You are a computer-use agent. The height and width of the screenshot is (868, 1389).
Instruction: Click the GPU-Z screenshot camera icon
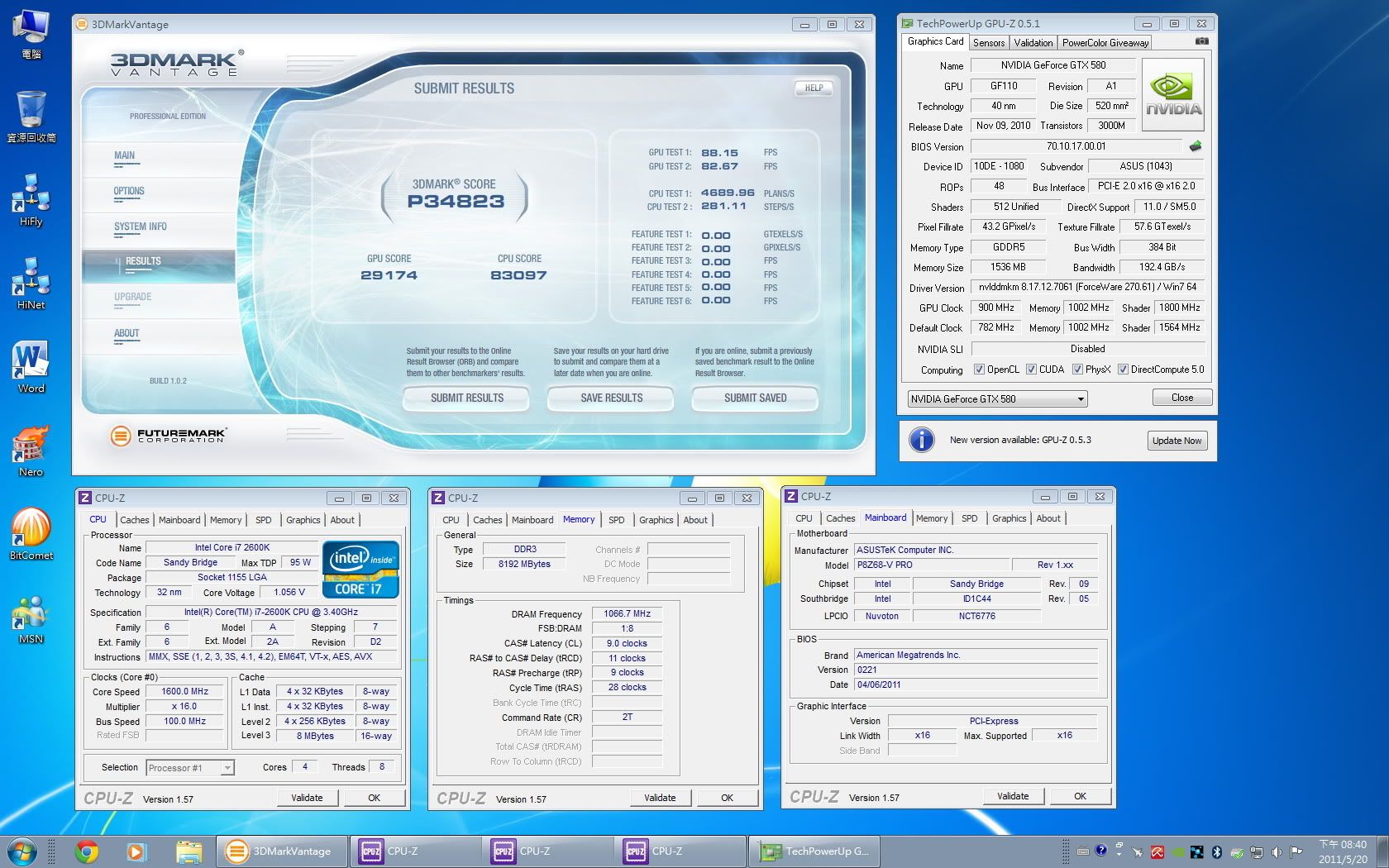tap(1201, 41)
